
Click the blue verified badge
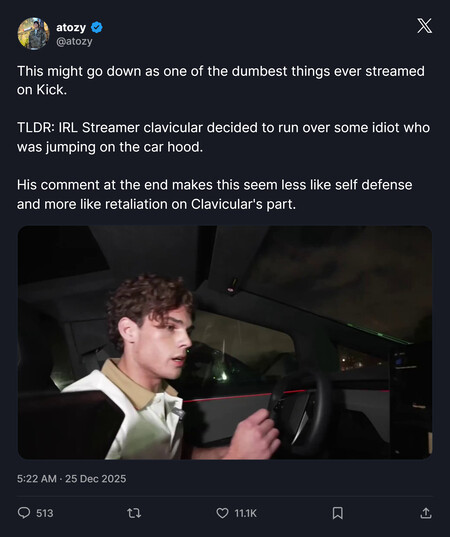pyautogui.click(x=97, y=27)
